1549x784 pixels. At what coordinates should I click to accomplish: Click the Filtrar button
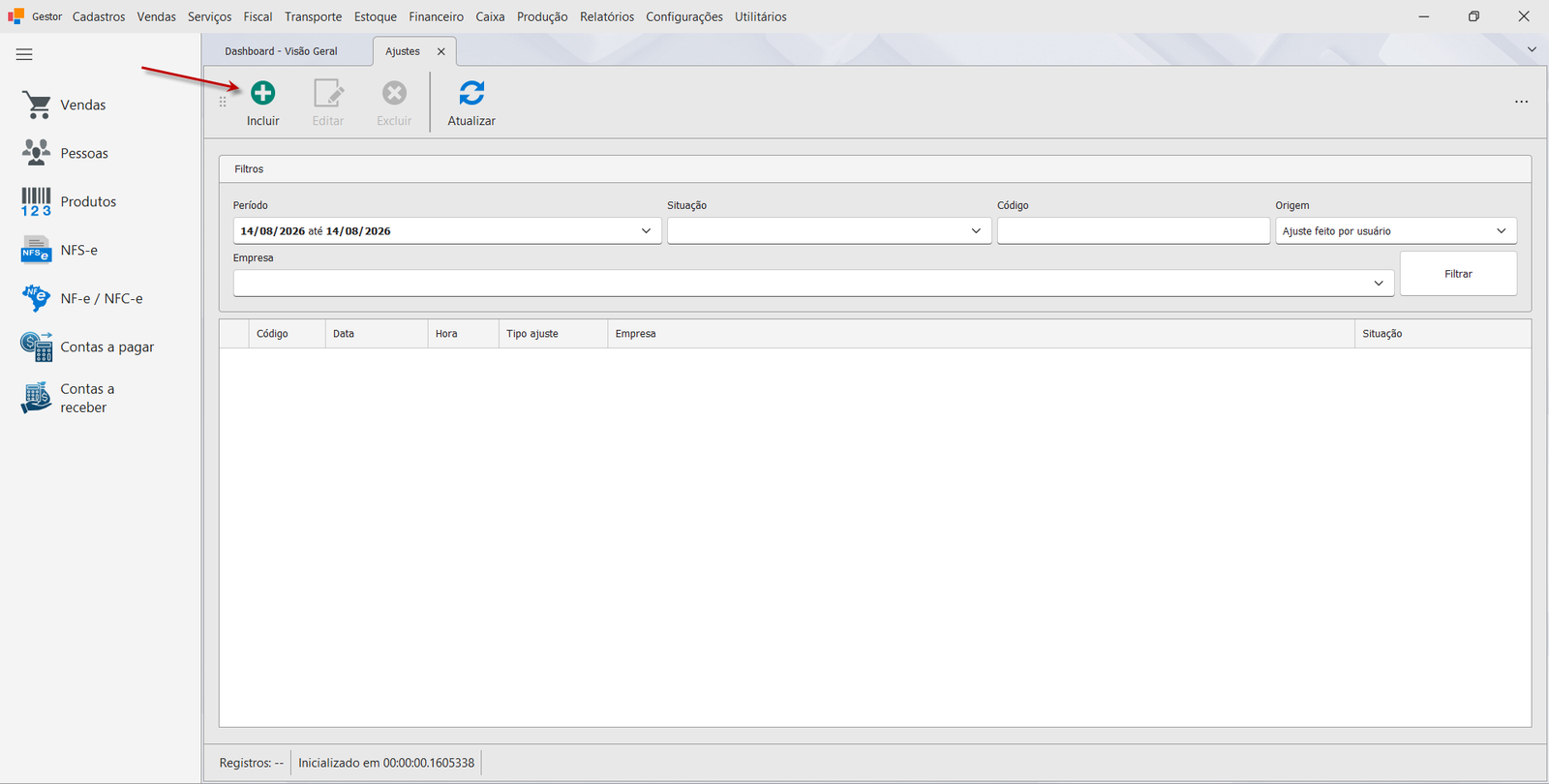pos(1458,274)
